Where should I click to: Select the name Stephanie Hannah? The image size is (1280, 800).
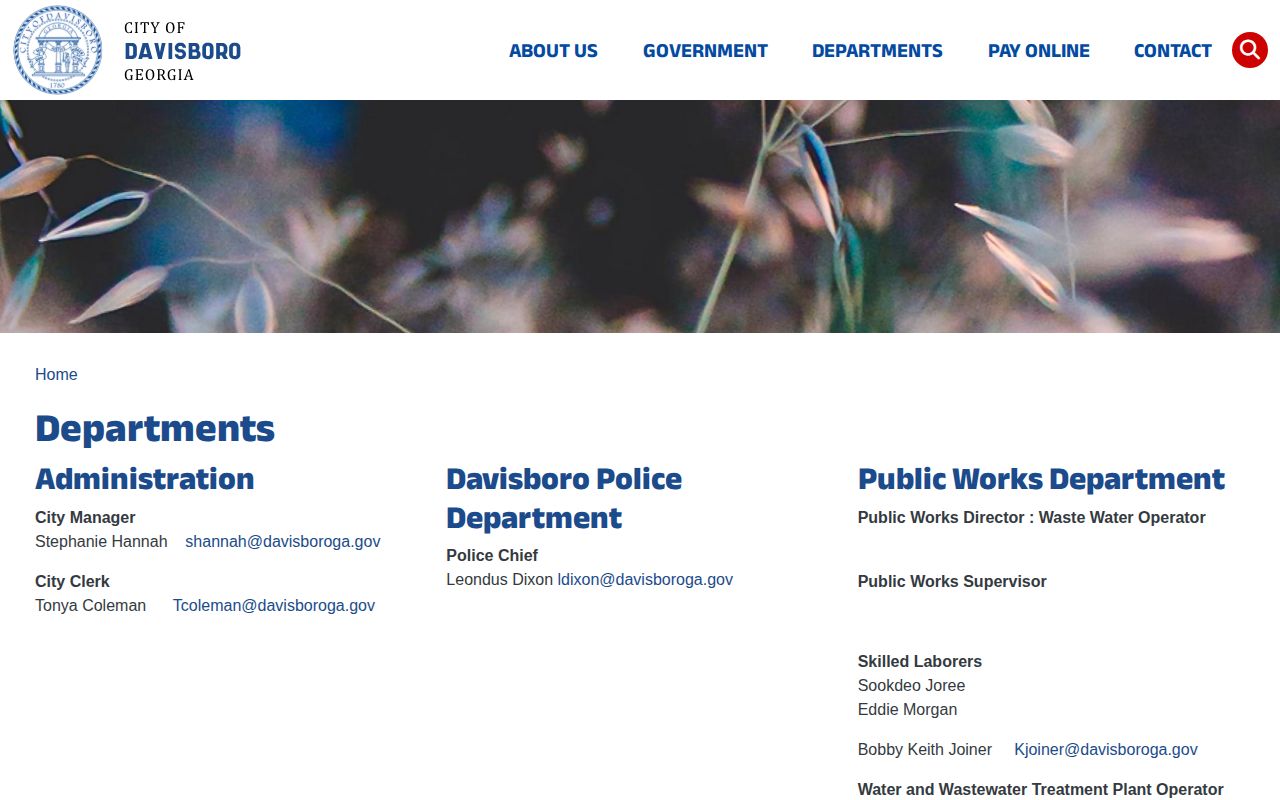click(101, 541)
